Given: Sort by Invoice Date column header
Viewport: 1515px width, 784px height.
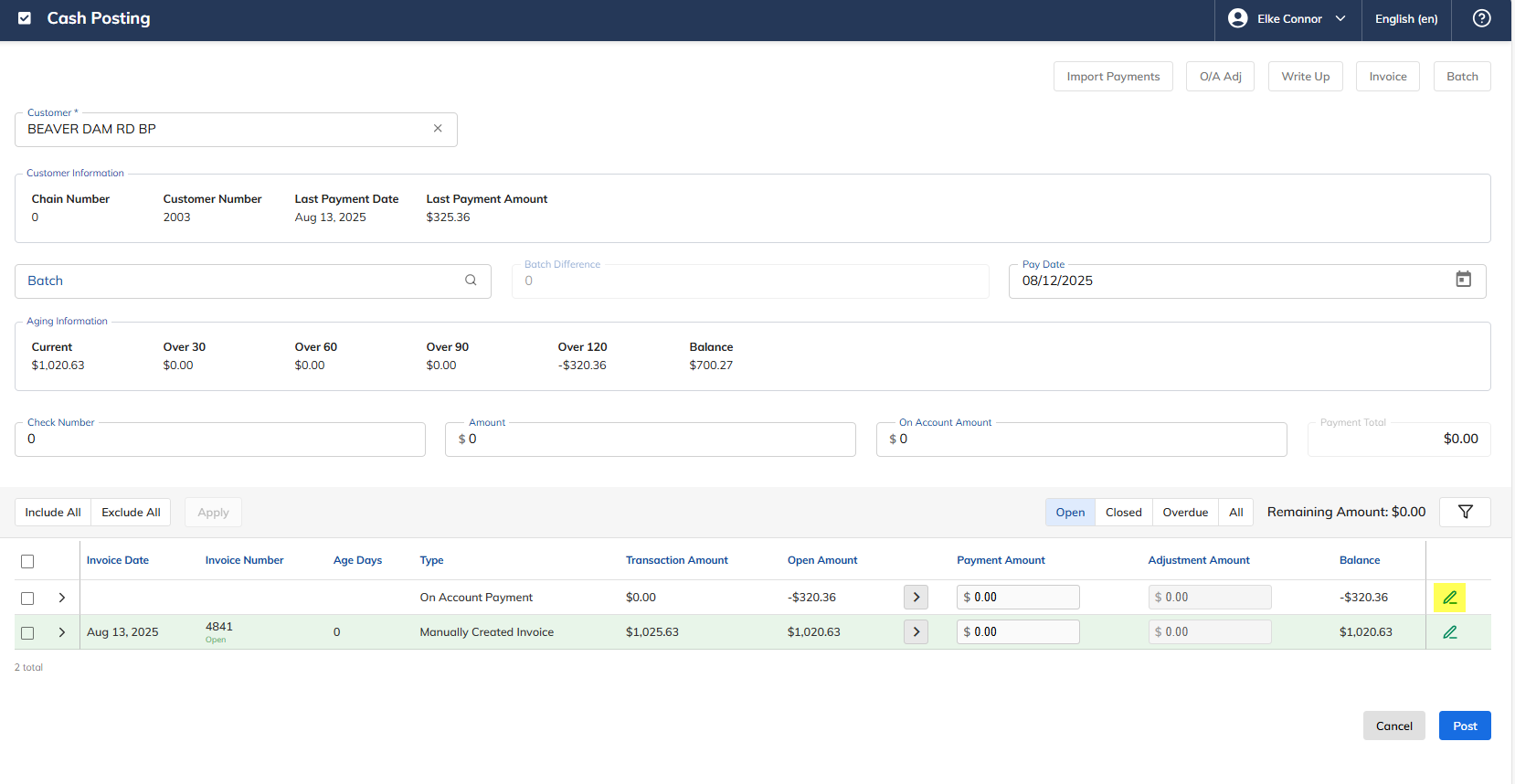Looking at the screenshot, I should (x=118, y=561).
